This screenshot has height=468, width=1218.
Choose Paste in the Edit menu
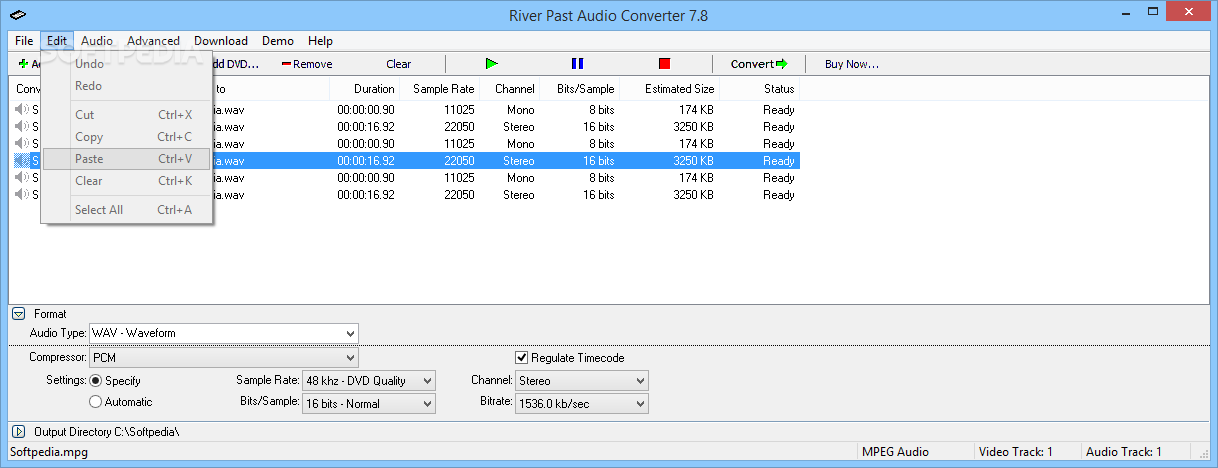[x=126, y=159]
